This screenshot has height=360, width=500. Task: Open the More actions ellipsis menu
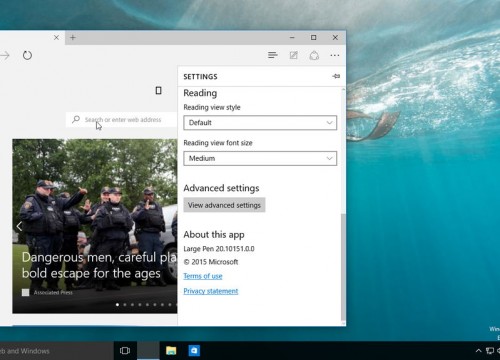pos(335,55)
